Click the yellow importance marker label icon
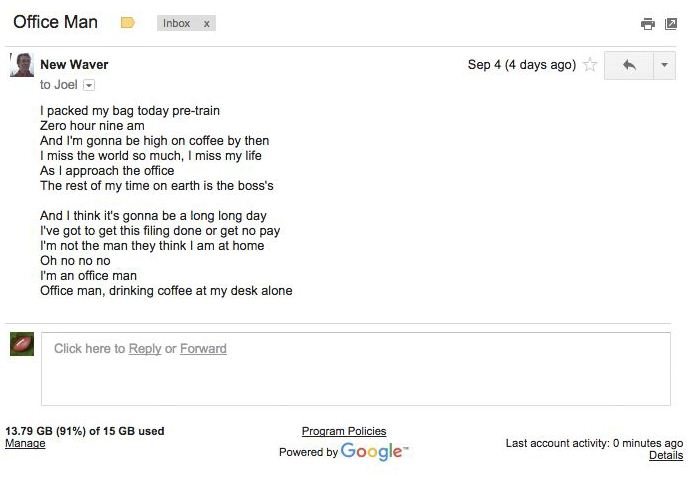Viewport: 695px width, 482px height. pyautogui.click(x=128, y=22)
